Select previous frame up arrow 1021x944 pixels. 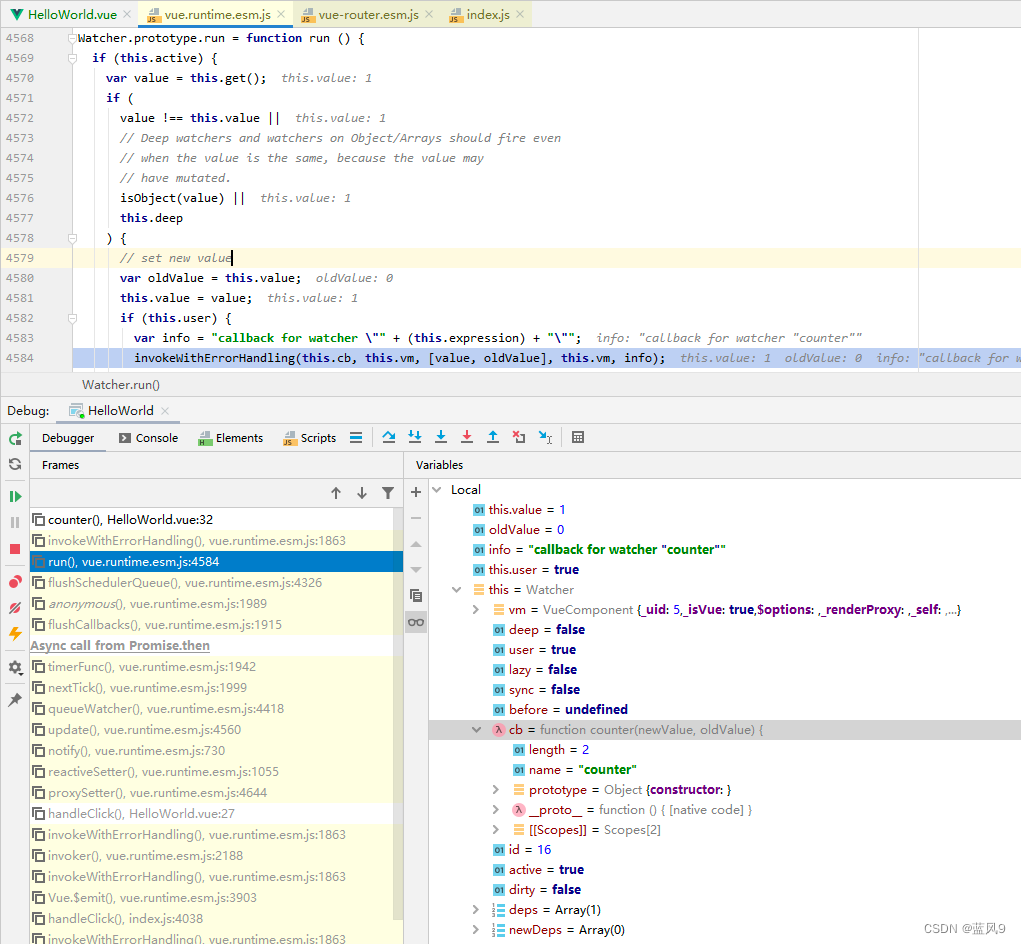[x=336, y=493]
